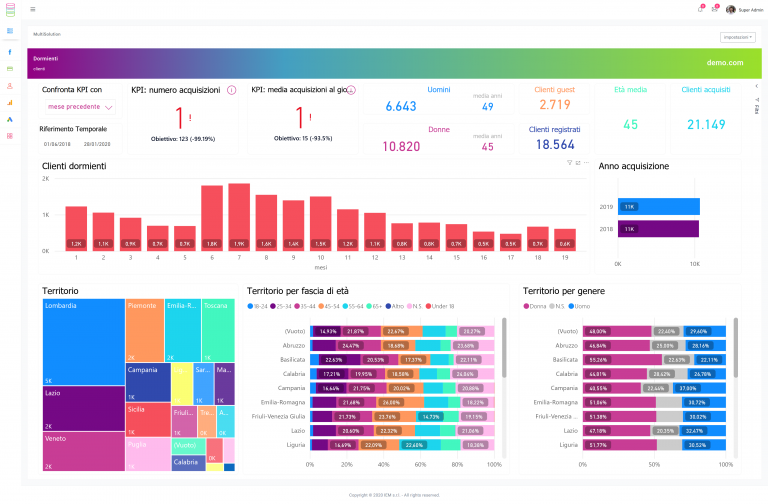Toggle the 18-24 legend item
Screen dimensions: 768x504
click(257, 307)
